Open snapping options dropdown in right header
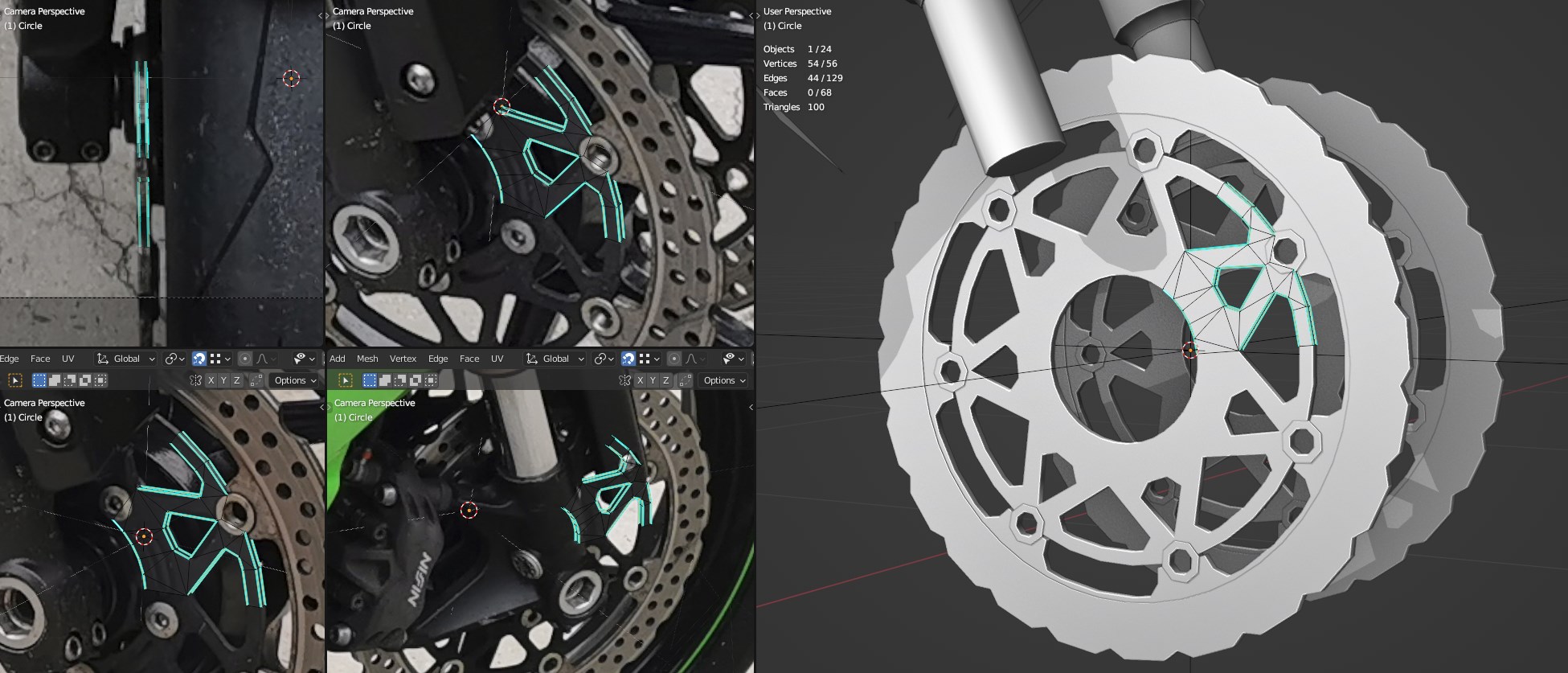This screenshot has height=673, width=1568. 649,359
